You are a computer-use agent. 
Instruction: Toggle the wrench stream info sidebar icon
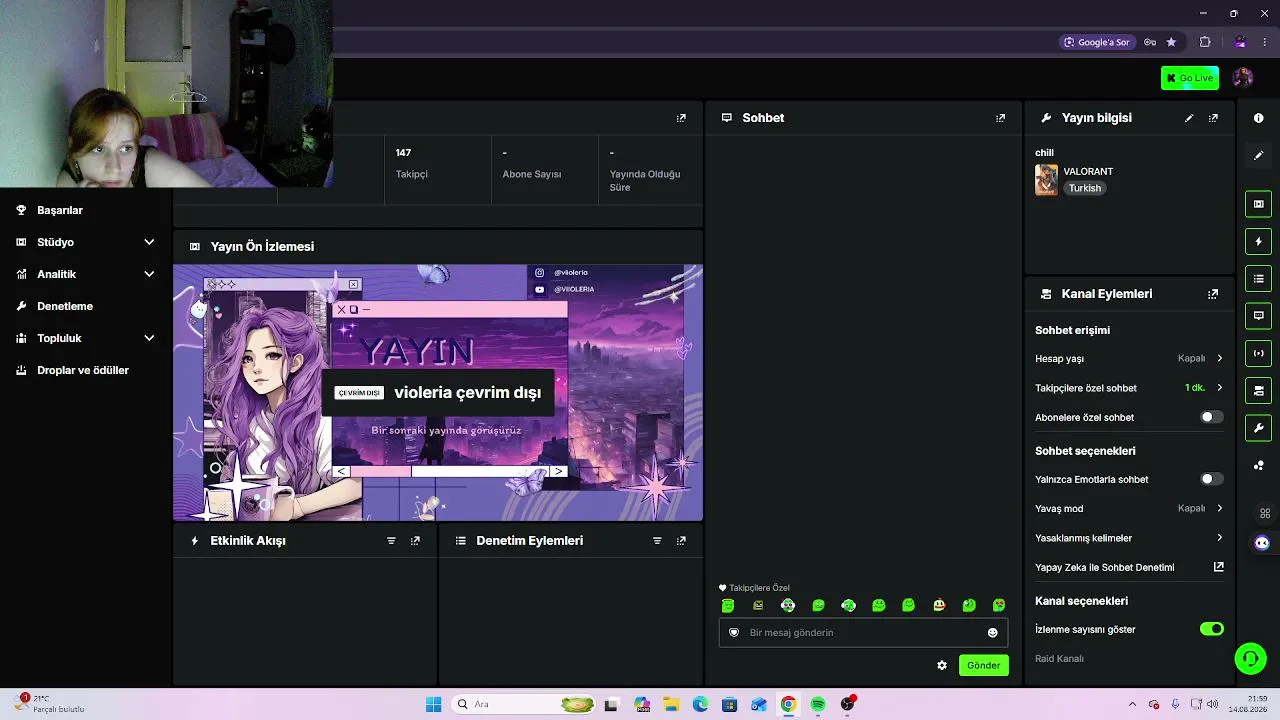click(1259, 428)
